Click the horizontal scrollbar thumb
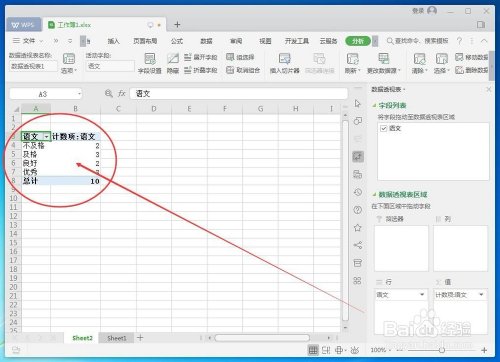The image size is (500, 362). click(x=262, y=338)
